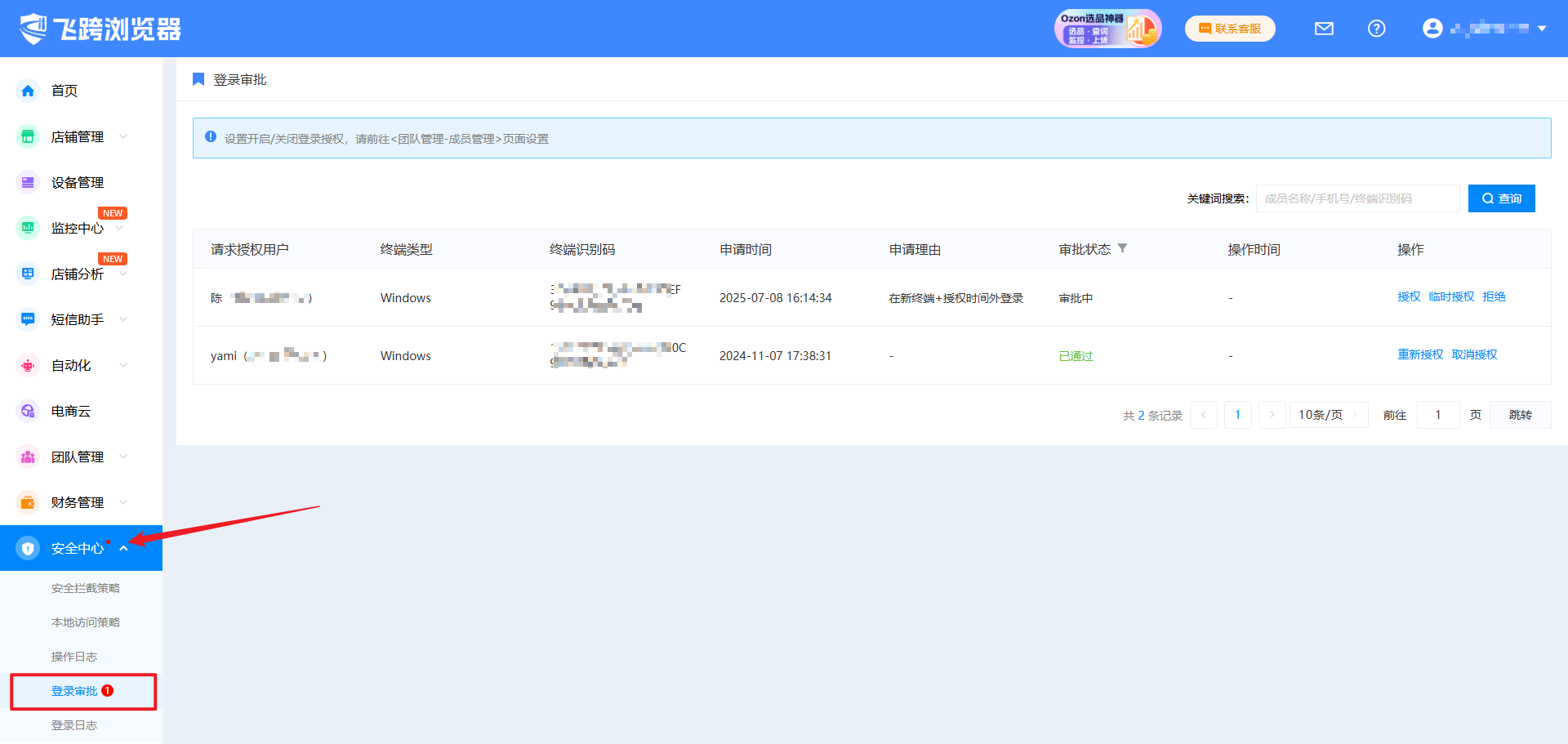The image size is (1568, 744).
Task: Expand the 店铺管理 menu
Action: coord(77,136)
